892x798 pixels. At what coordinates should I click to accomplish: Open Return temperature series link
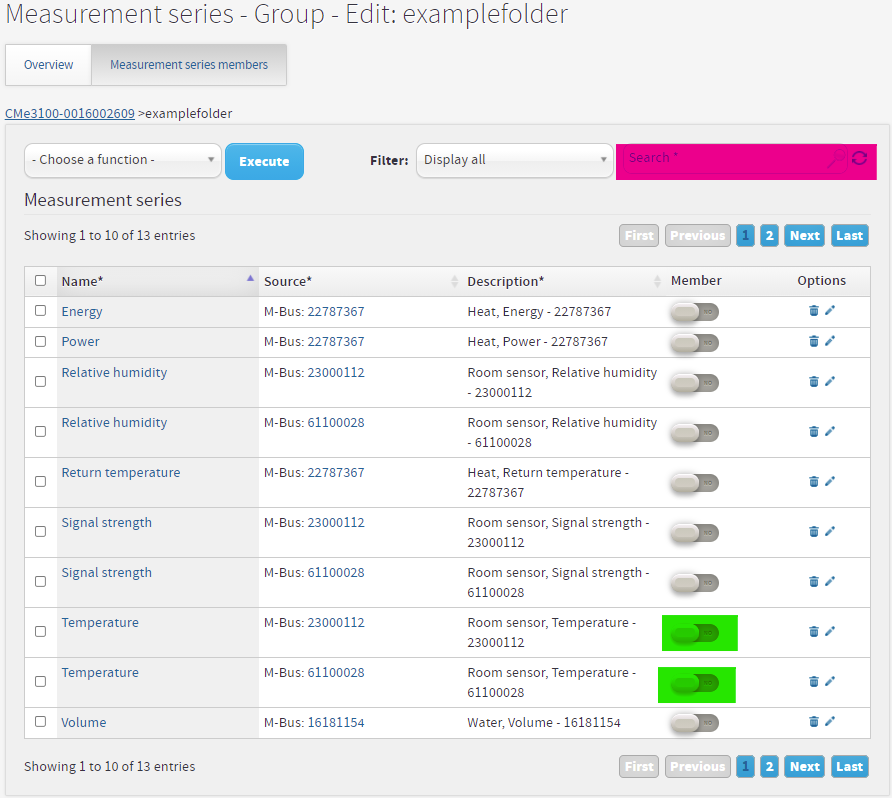121,473
